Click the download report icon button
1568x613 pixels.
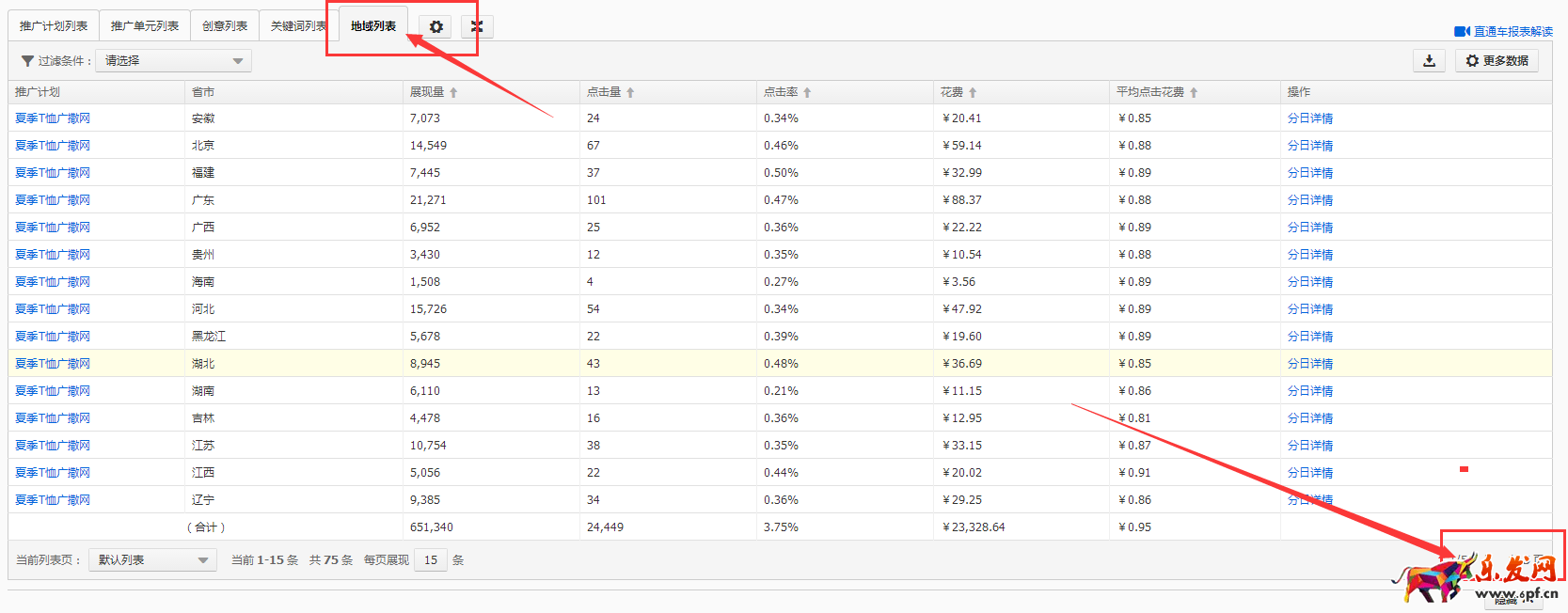[1429, 61]
